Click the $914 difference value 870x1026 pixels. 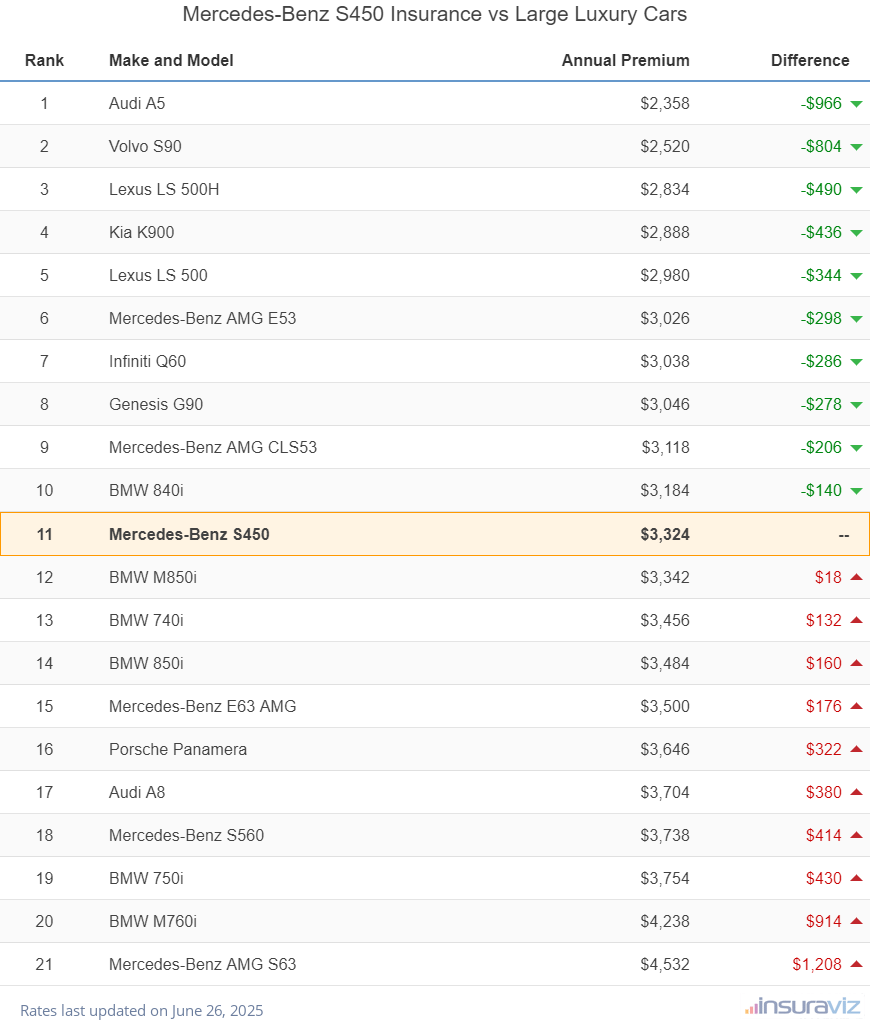coord(824,922)
